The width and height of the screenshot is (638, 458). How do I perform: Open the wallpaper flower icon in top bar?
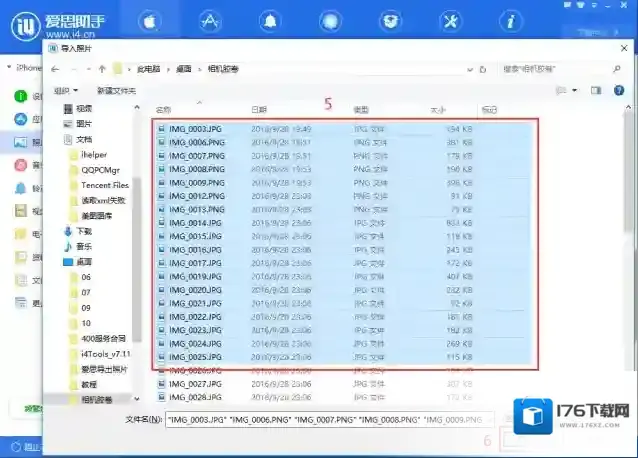tap(330, 21)
